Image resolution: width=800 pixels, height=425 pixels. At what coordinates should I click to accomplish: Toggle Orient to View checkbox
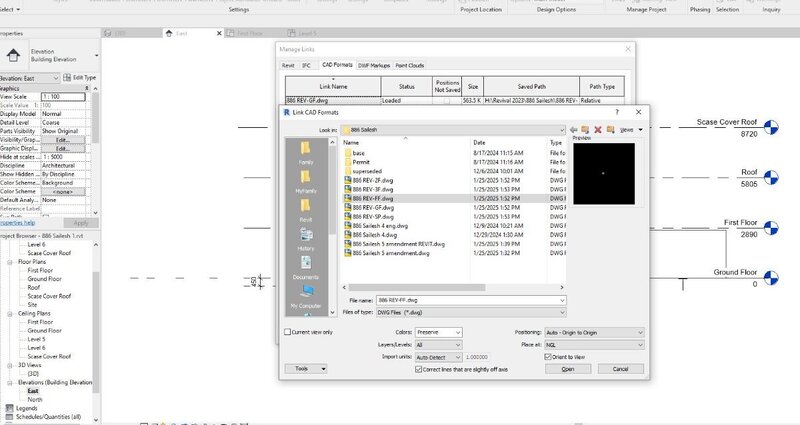[x=548, y=357]
